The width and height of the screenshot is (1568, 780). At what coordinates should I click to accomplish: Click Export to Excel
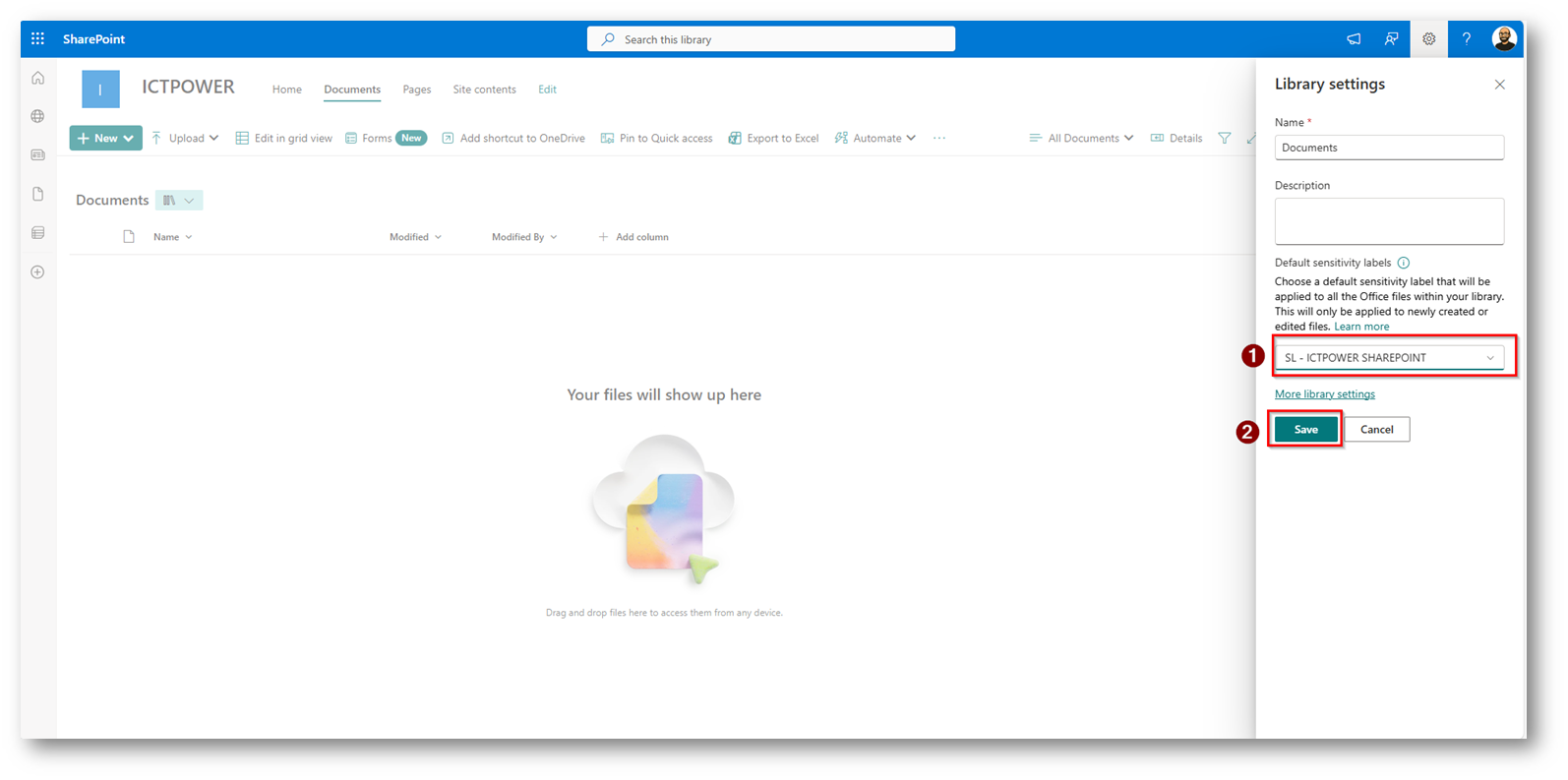(773, 139)
